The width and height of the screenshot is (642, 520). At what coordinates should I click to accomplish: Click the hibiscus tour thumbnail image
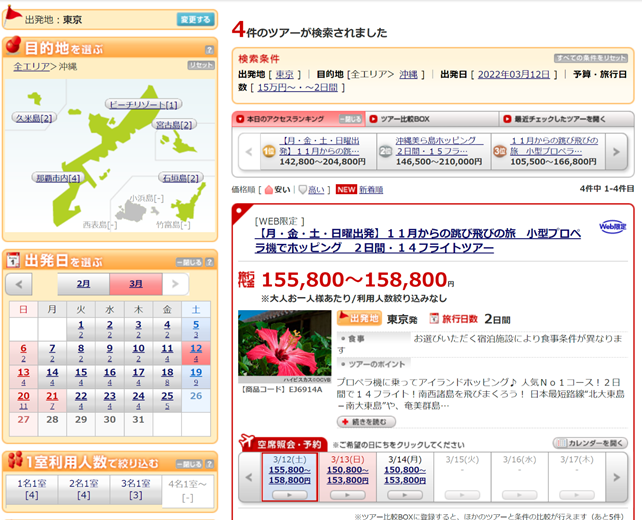tap(281, 345)
